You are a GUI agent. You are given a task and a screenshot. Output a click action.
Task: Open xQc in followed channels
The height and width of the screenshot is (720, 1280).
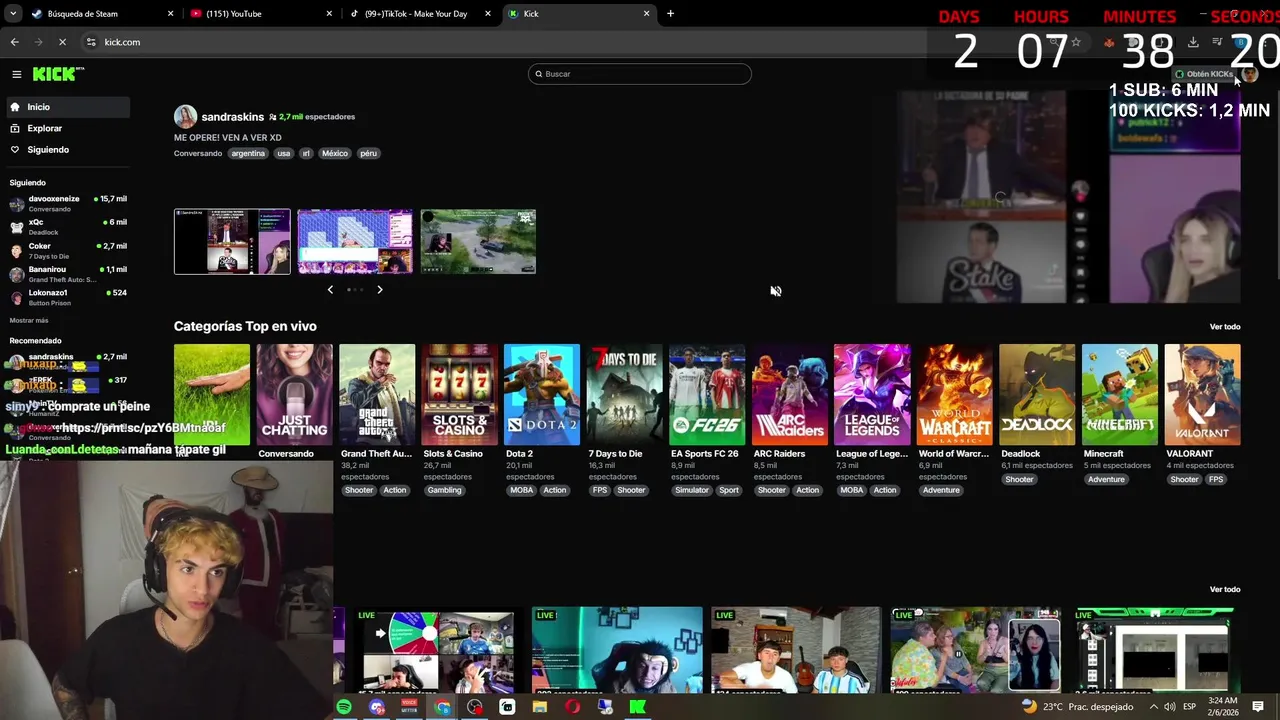click(67, 227)
